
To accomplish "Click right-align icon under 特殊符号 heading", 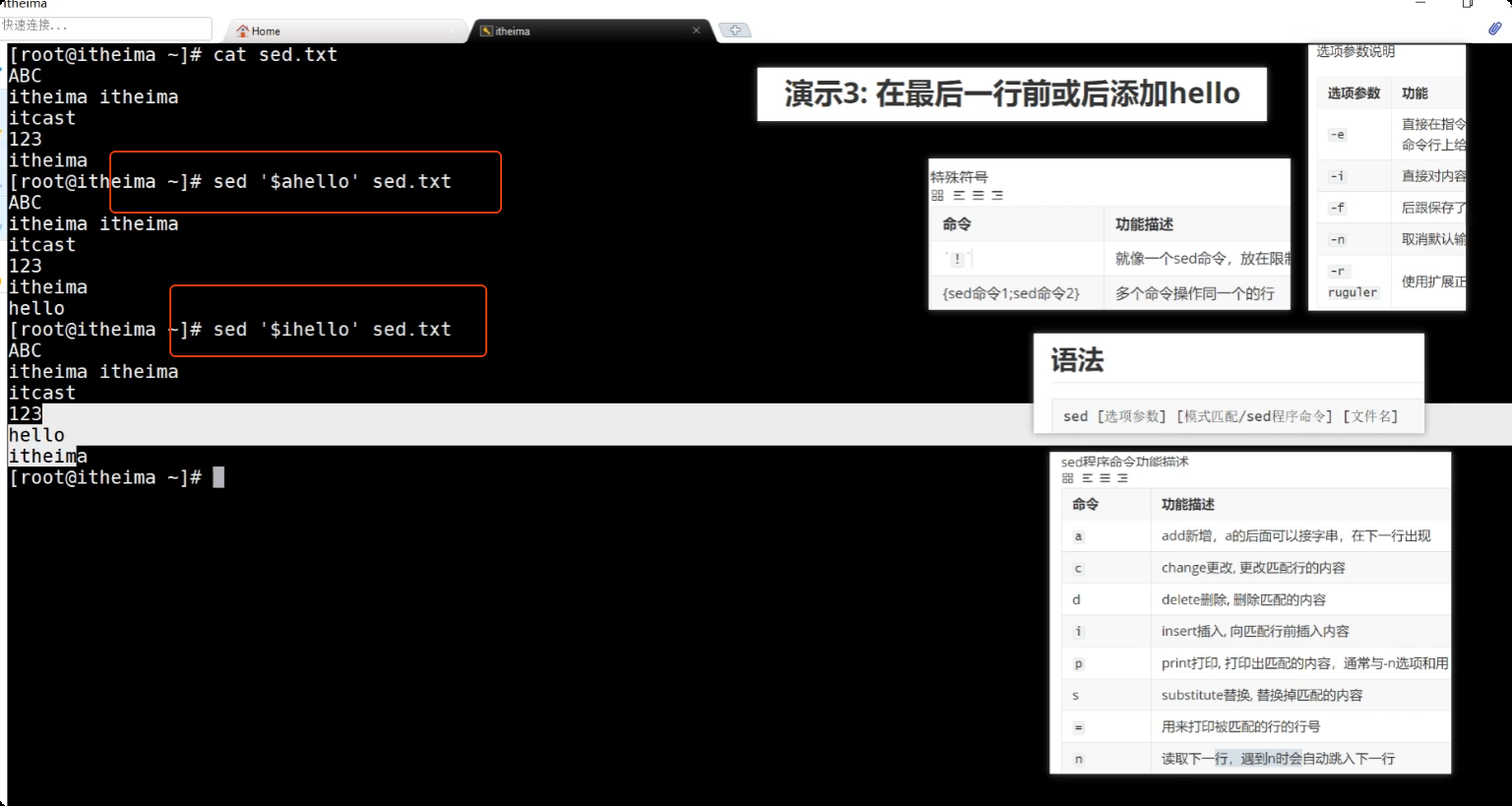I will (997, 196).
